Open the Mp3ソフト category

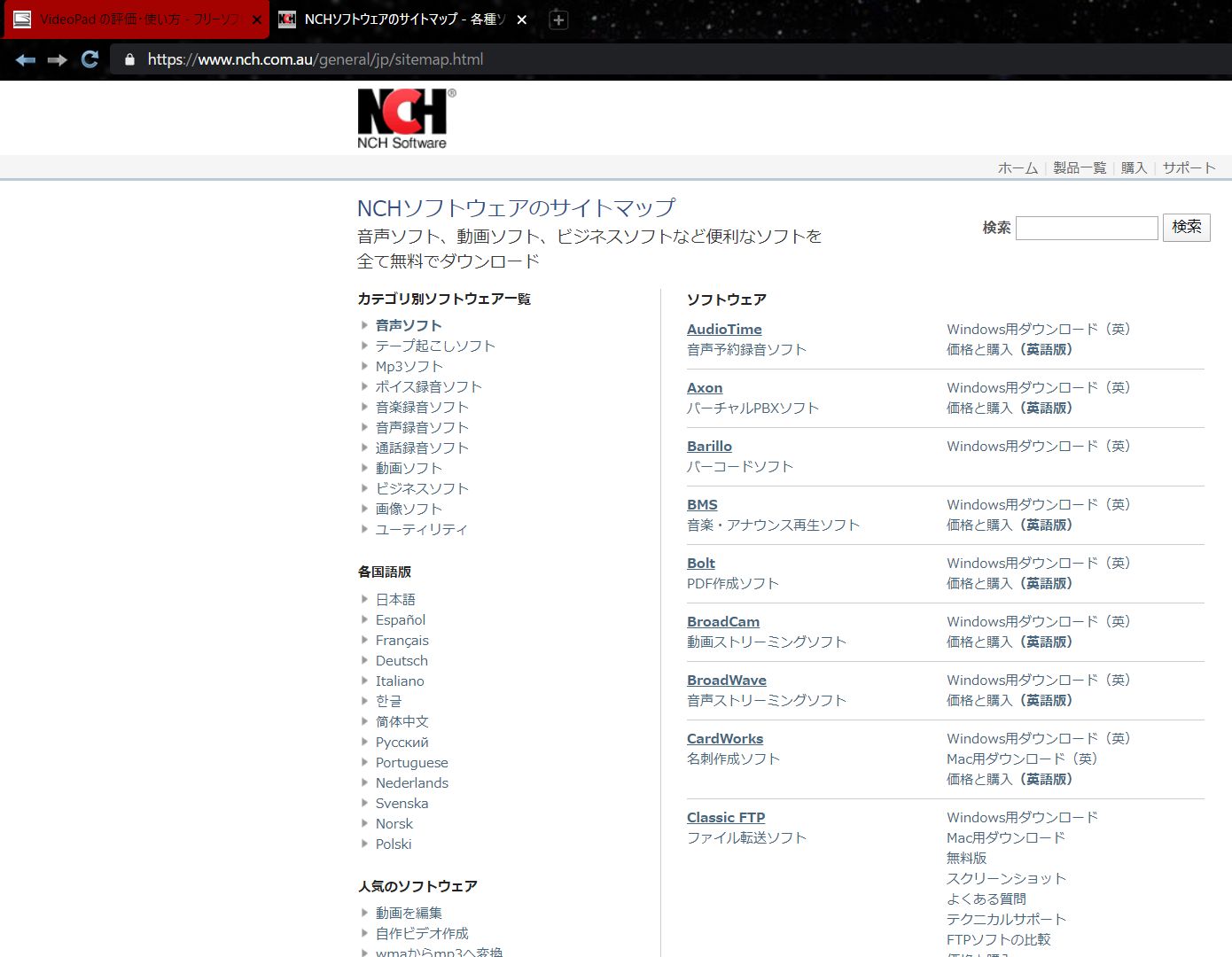[x=409, y=366]
